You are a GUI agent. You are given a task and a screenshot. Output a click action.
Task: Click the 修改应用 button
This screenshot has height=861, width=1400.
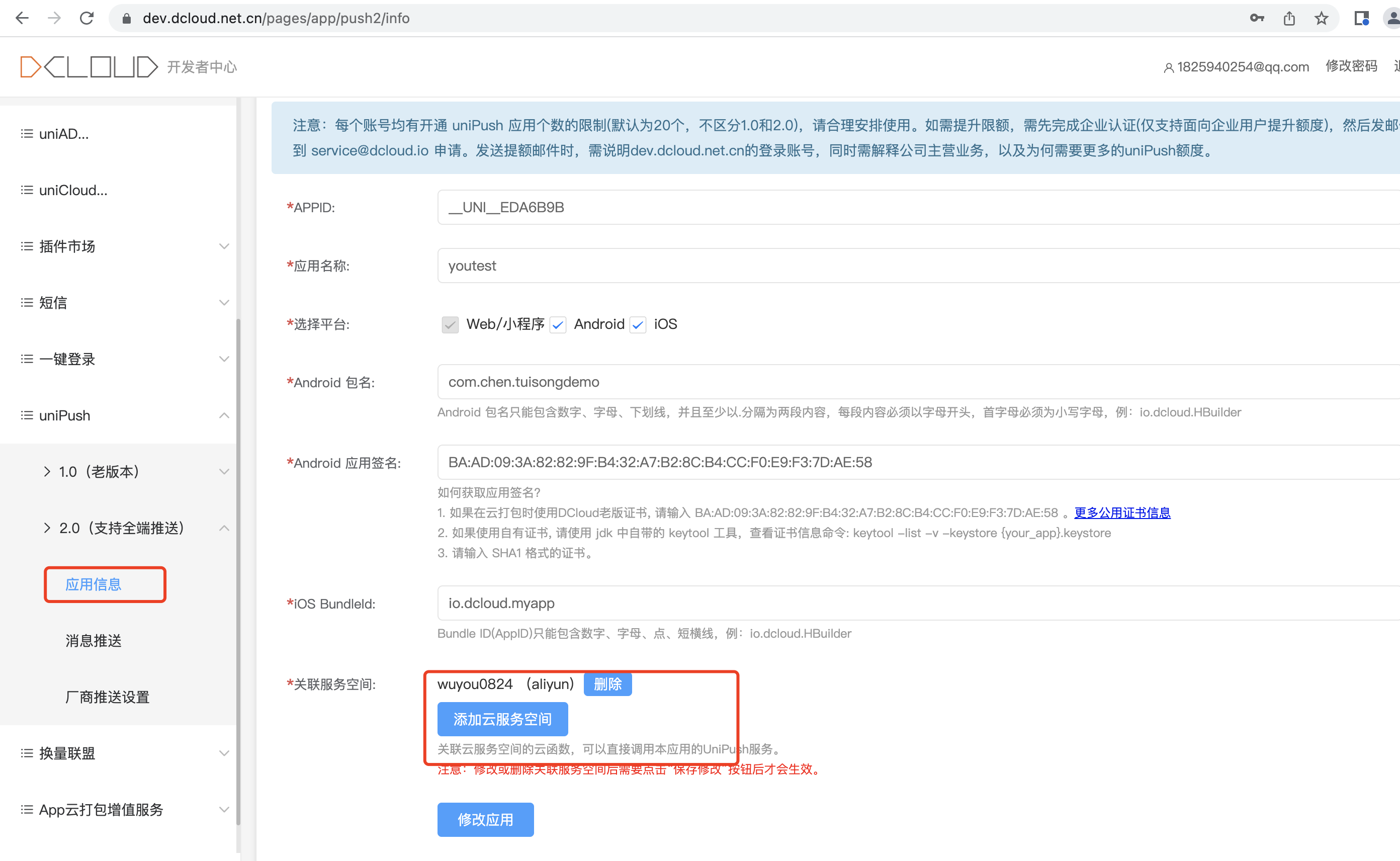pyautogui.click(x=485, y=820)
